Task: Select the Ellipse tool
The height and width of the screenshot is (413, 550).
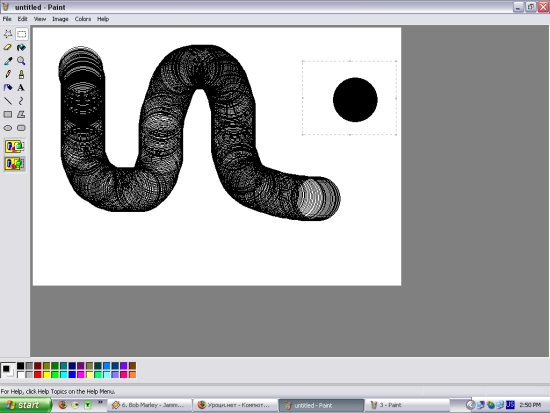Action: 8,128
